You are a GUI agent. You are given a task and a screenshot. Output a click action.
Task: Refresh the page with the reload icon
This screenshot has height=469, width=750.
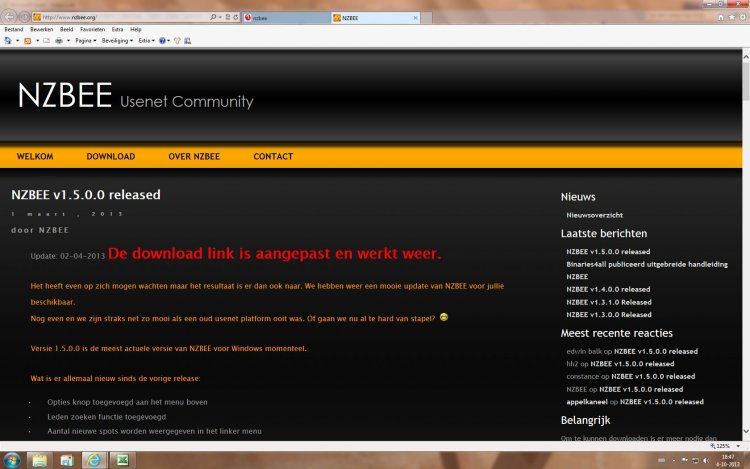[236, 17]
